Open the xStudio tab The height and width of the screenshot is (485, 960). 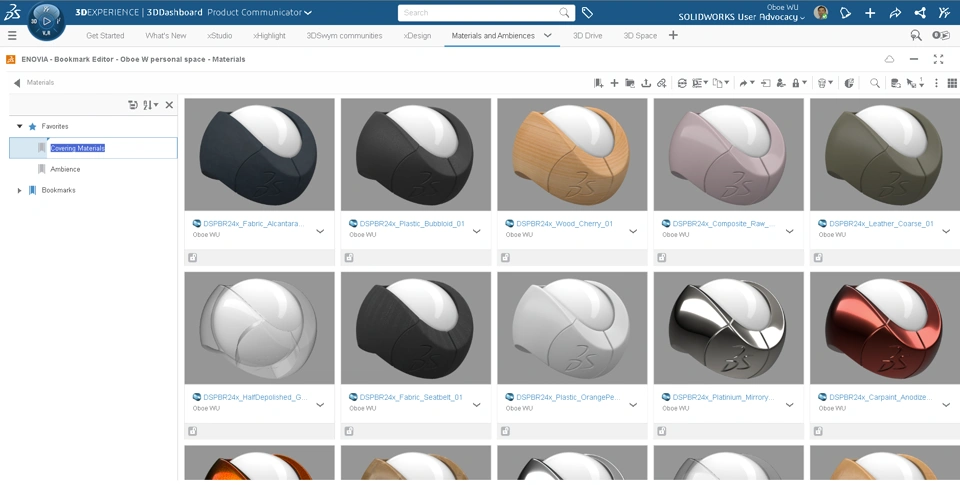click(220, 36)
